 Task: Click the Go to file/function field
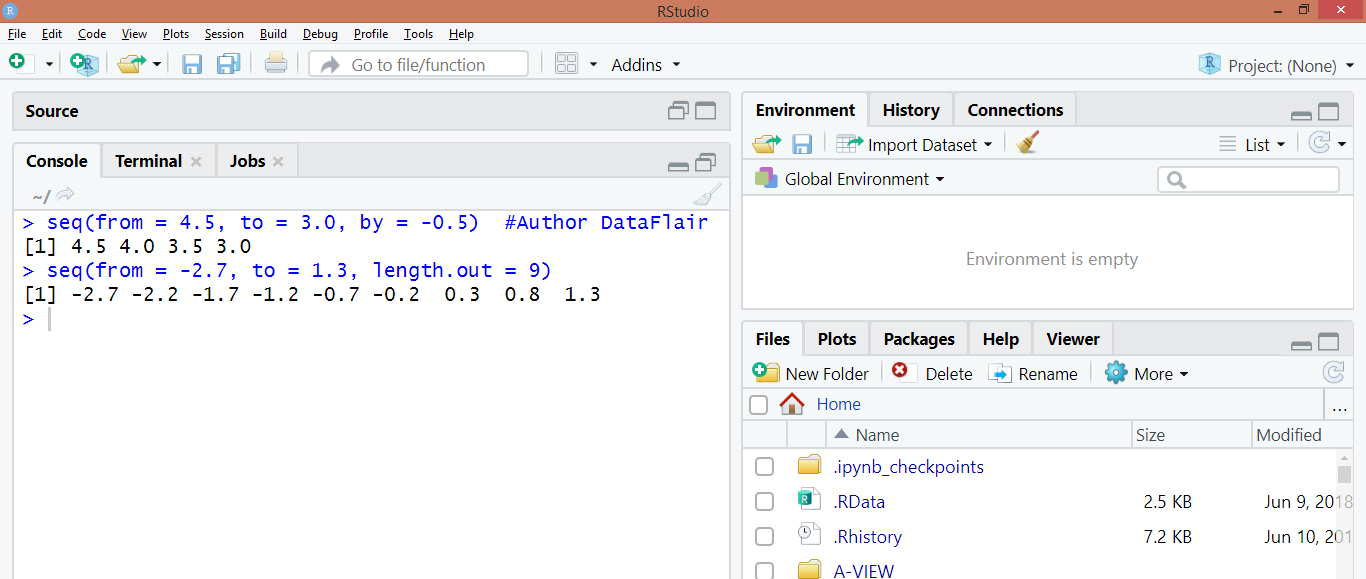click(x=419, y=65)
